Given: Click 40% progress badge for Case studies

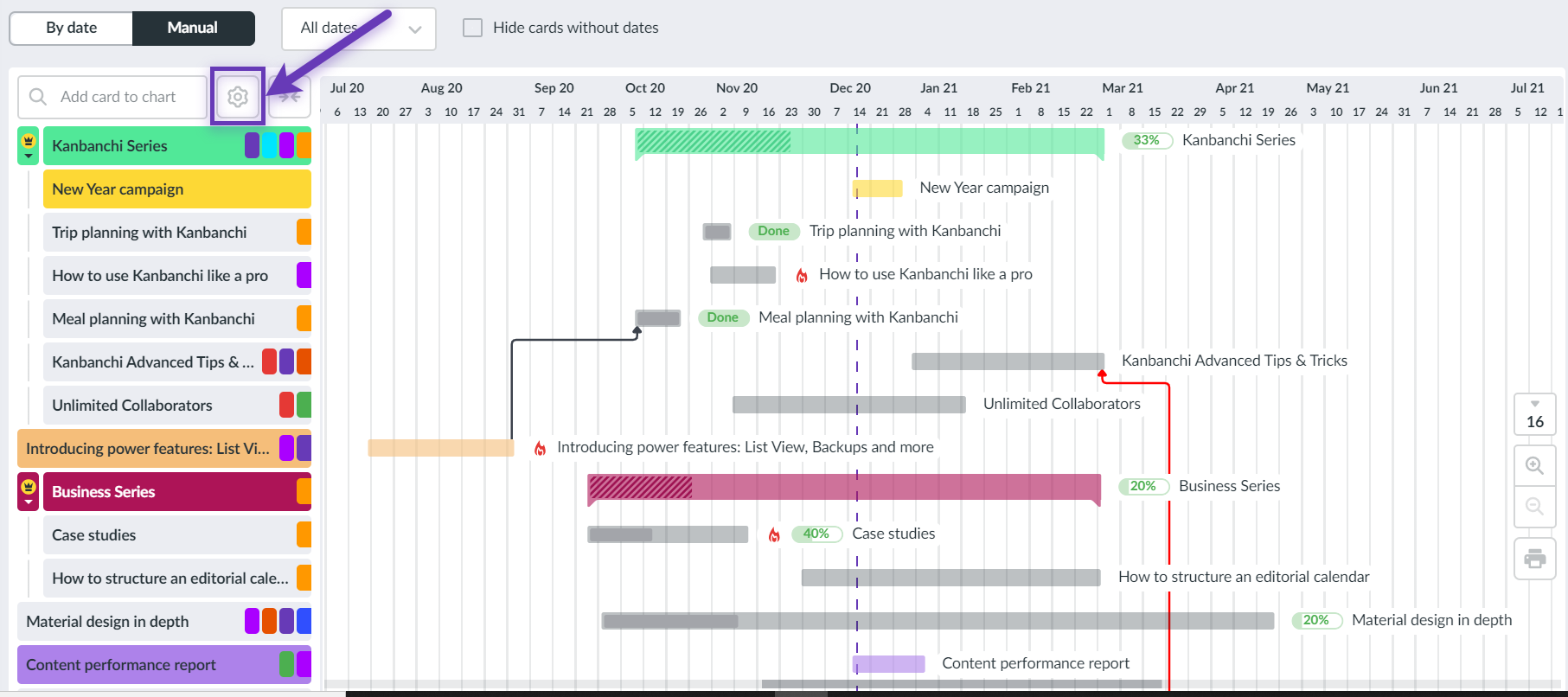Looking at the screenshot, I should tap(816, 534).
